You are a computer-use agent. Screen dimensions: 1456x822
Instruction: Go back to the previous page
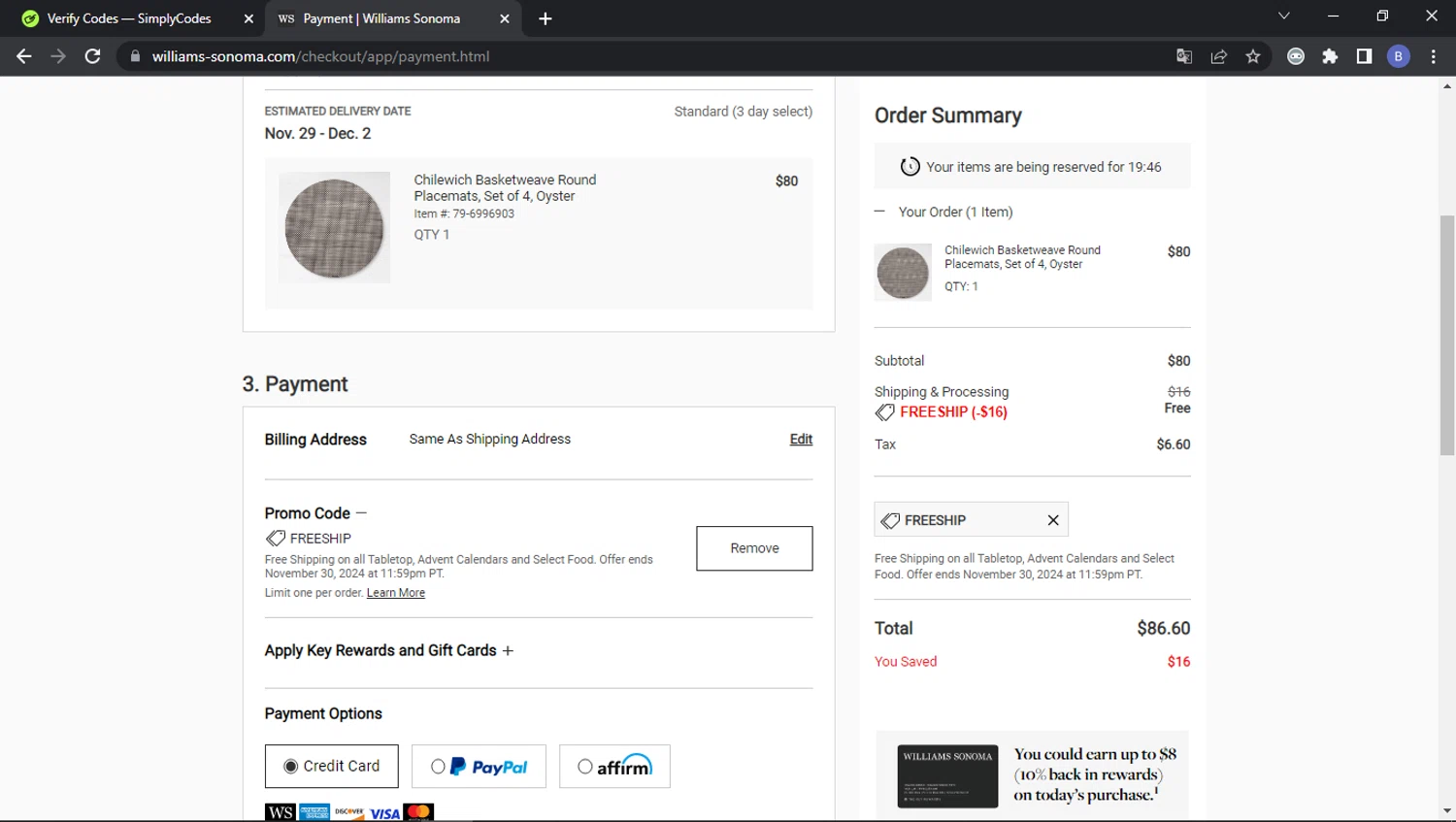pyautogui.click(x=24, y=56)
